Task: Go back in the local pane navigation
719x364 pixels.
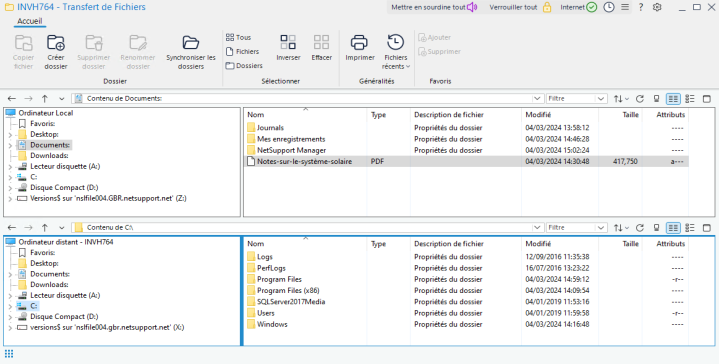Action: pyautogui.click(x=12, y=99)
